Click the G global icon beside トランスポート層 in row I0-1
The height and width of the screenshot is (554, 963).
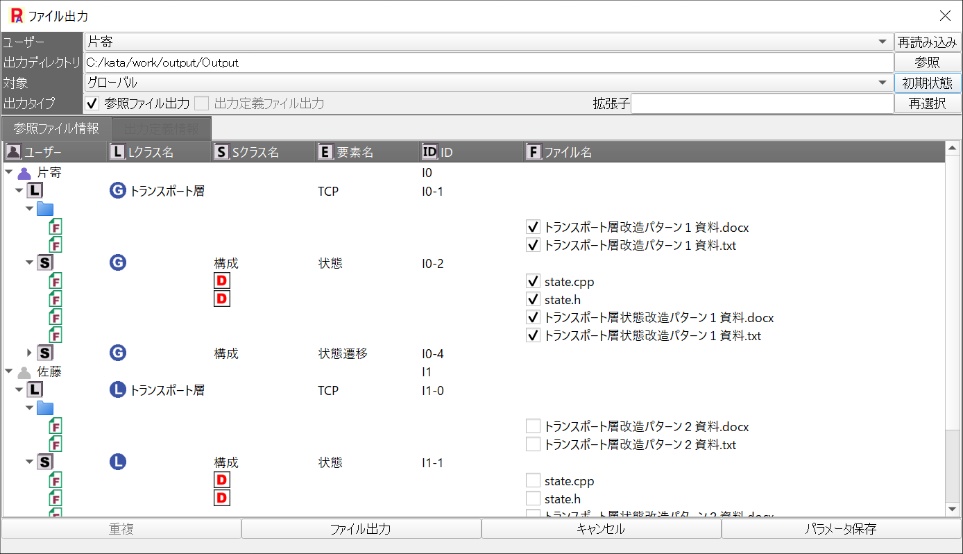(x=117, y=191)
